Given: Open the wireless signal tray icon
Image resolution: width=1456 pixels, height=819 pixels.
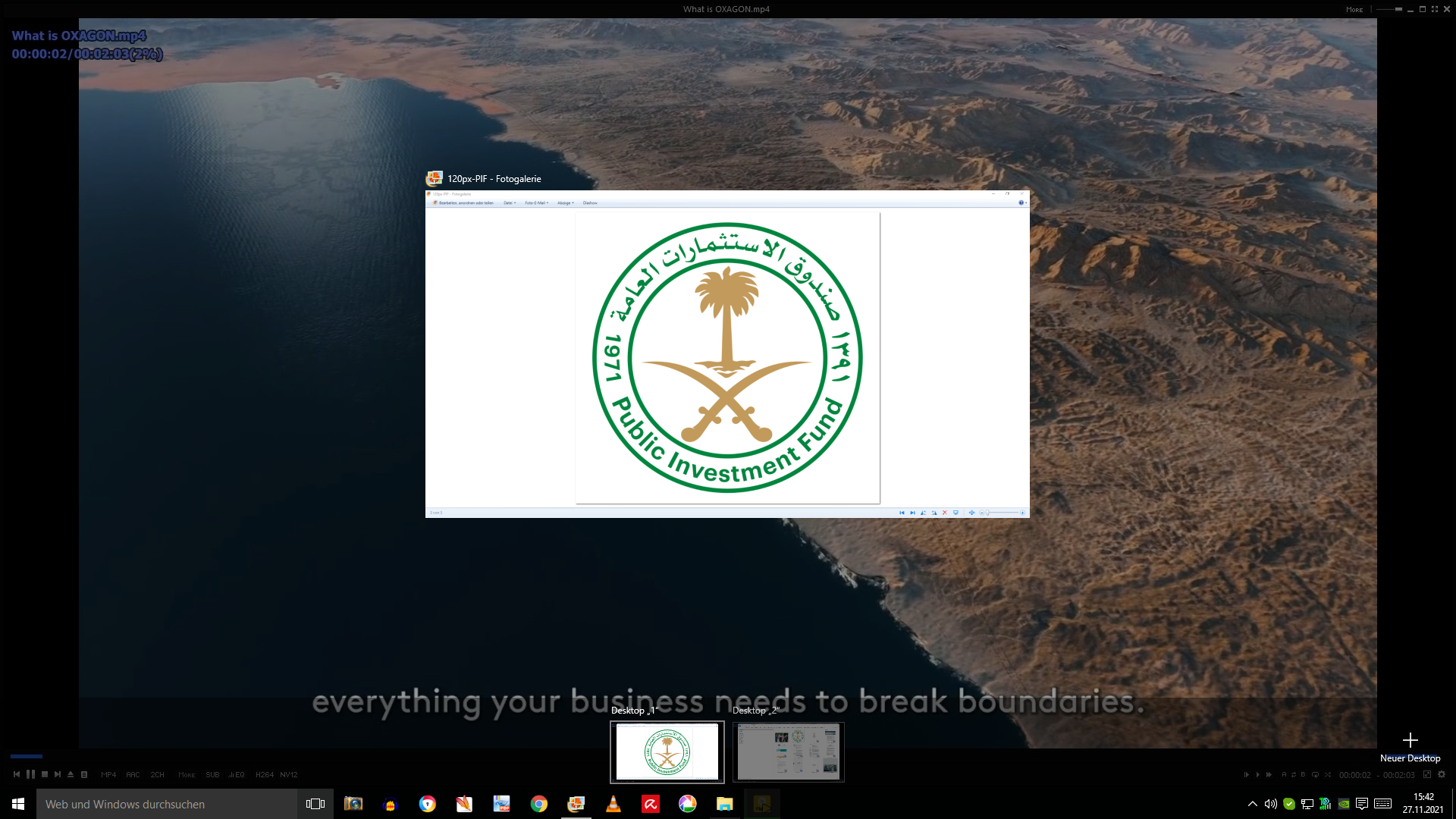Looking at the screenshot, I should click(x=1326, y=804).
